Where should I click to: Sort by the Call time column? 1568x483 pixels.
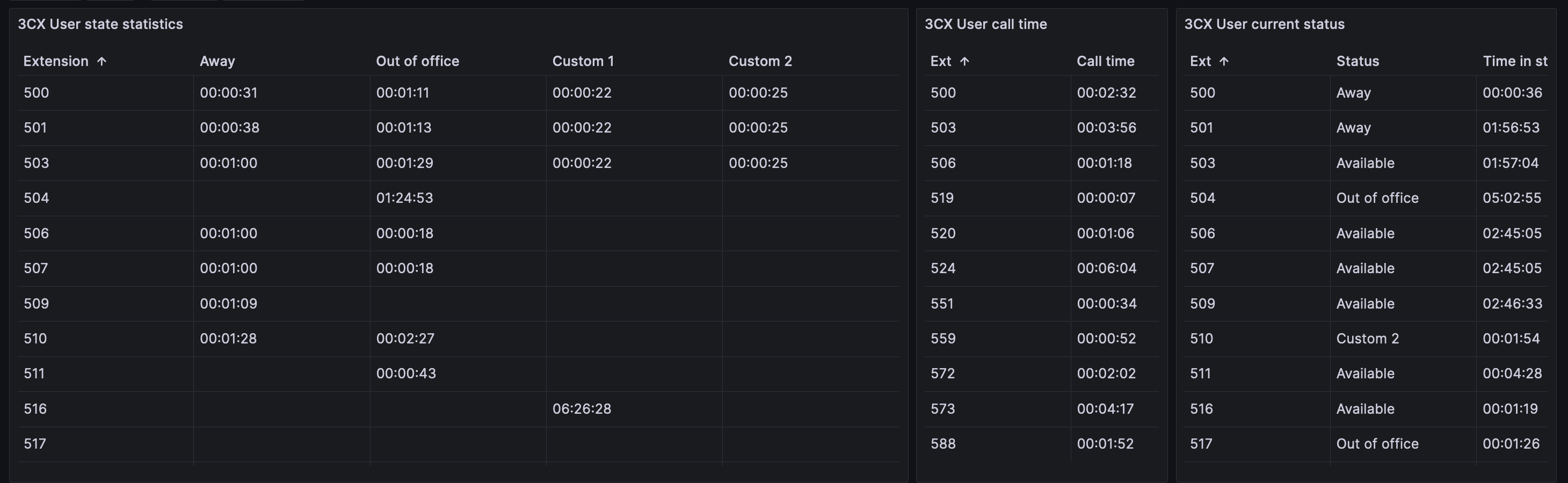(1105, 61)
